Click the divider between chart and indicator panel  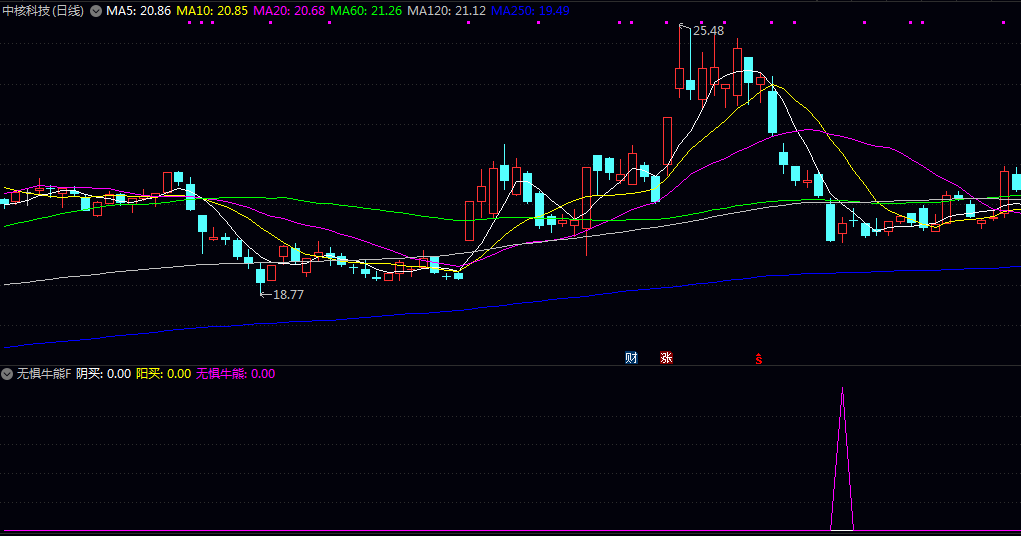510,365
